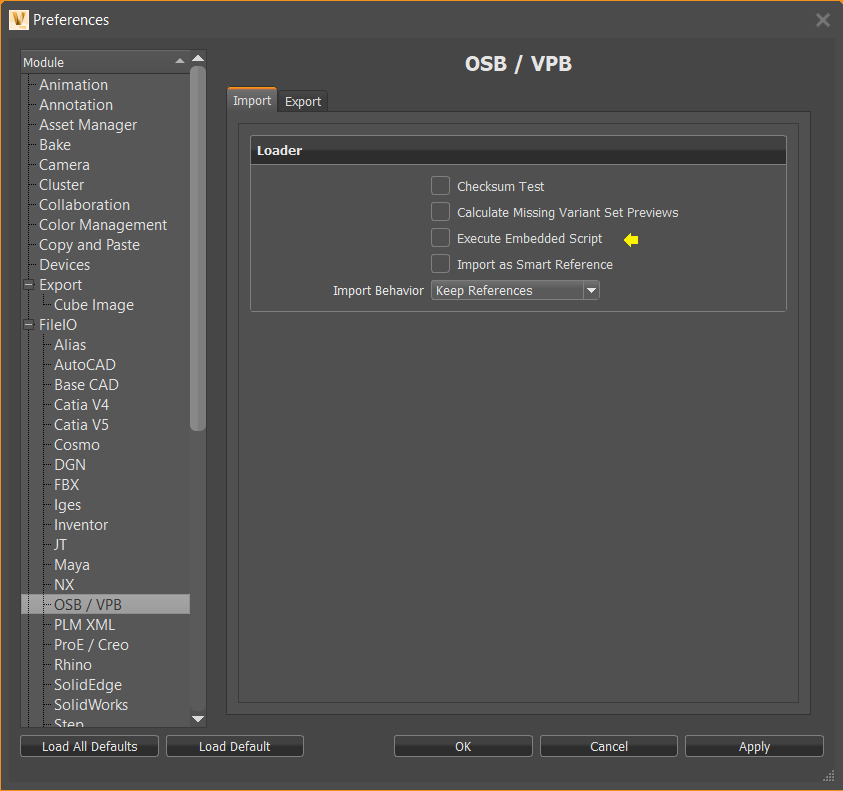843x791 pixels.
Task: Select the Import tab
Action: click(251, 100)
